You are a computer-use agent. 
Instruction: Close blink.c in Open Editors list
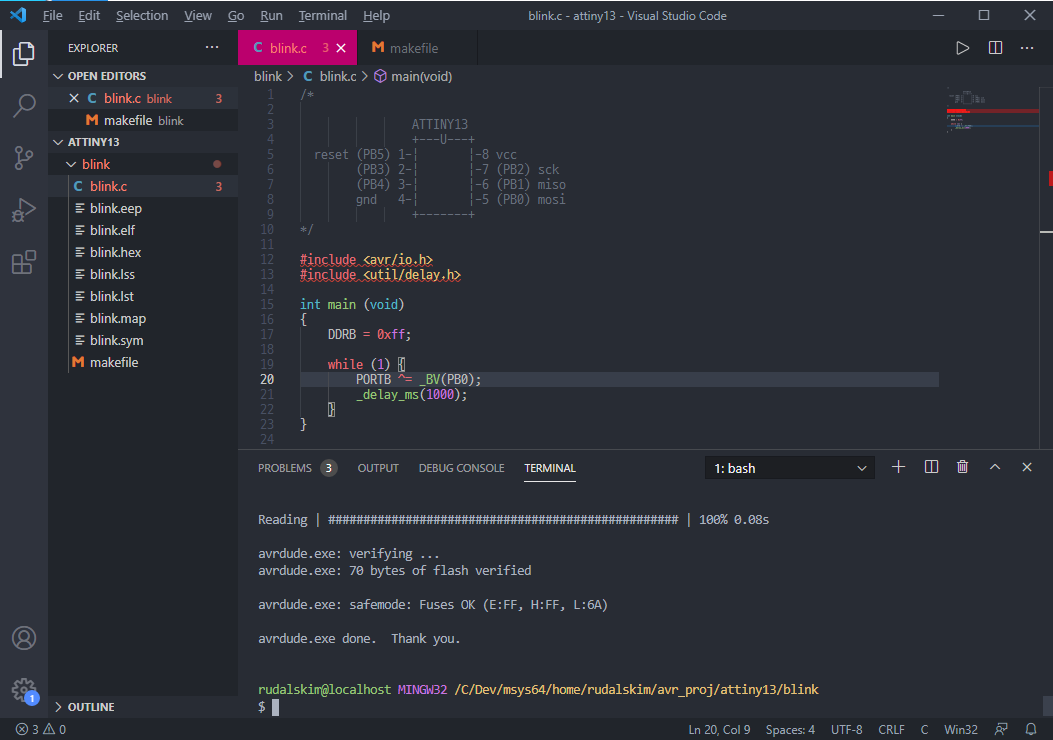click(74, 98)
